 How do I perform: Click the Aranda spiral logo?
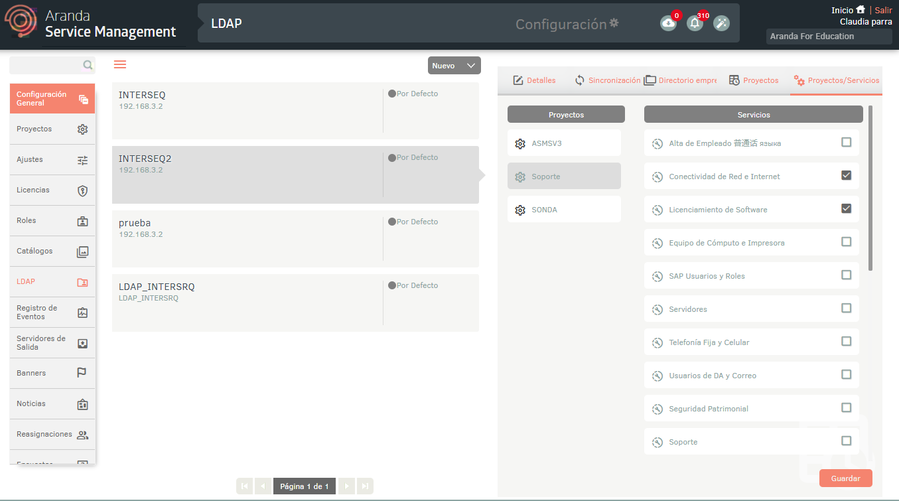tap(21, 21)
